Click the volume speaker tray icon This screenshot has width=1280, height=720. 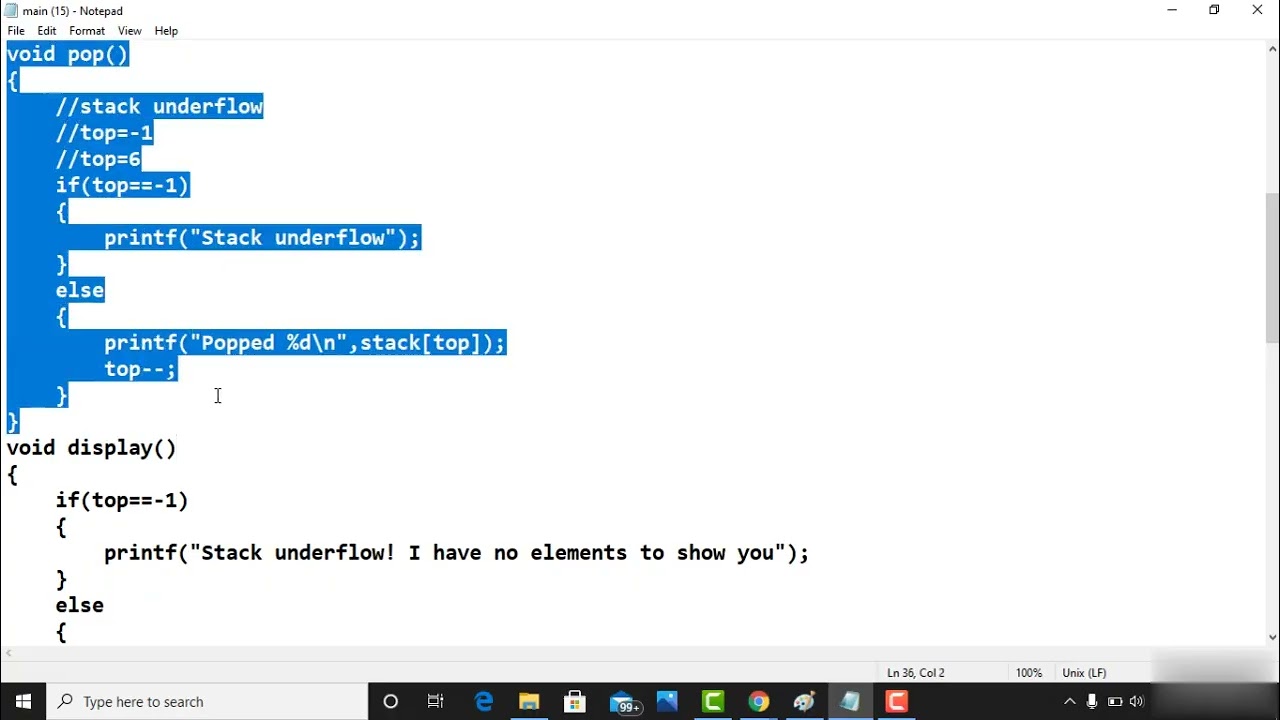coord(1136,702)
